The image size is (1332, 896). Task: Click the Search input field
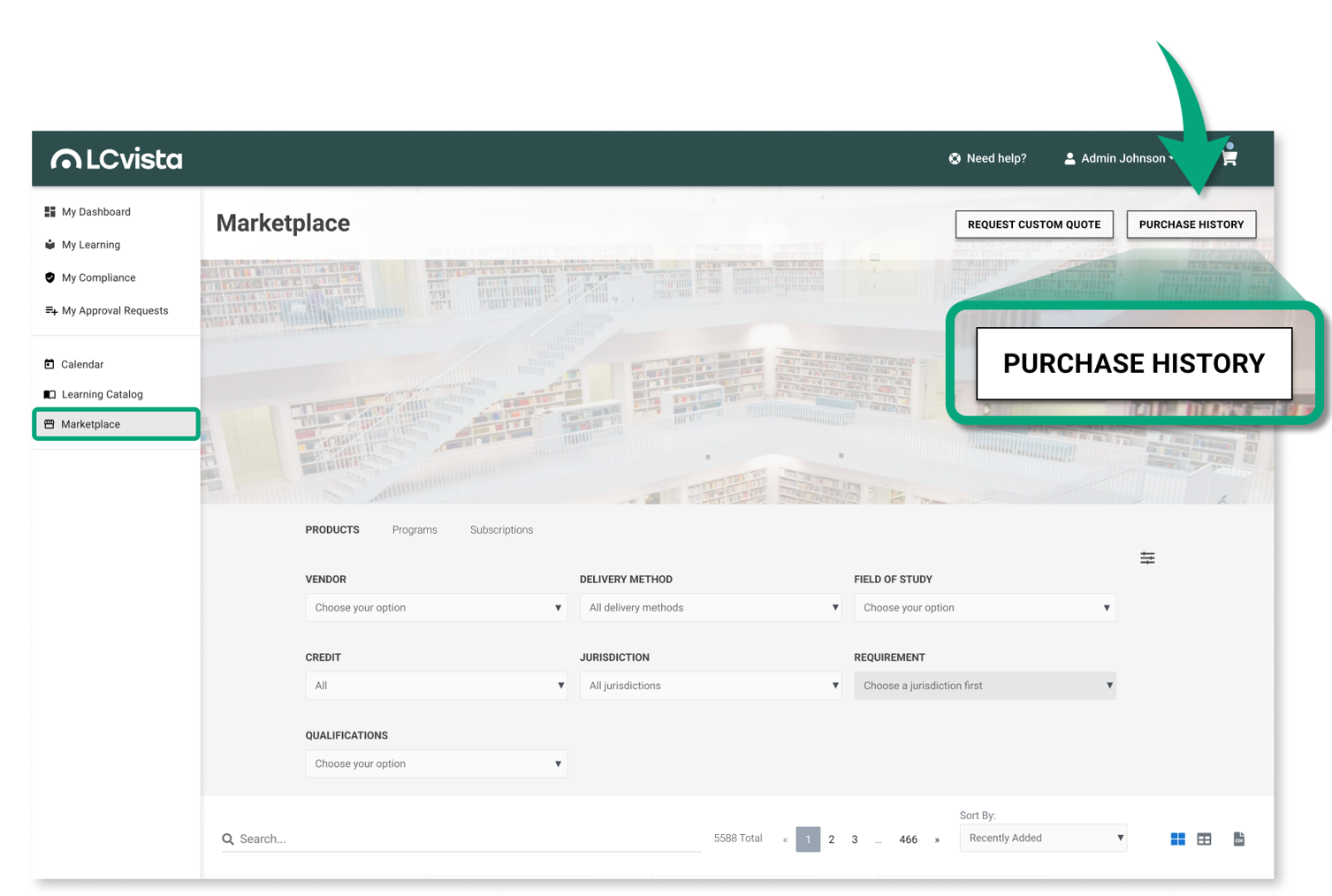(468, 839)
